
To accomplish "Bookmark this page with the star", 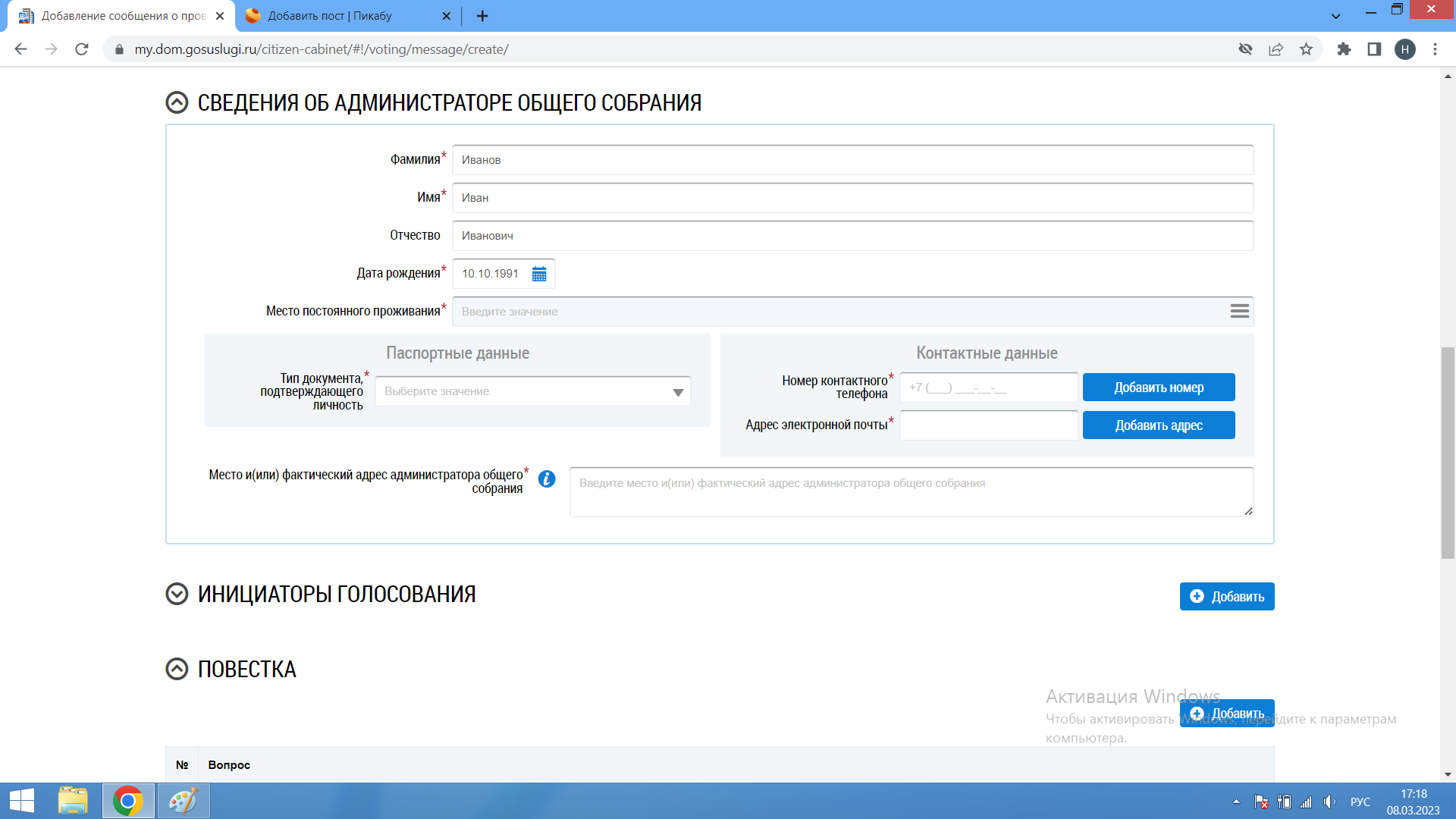I will [x=1306, y=49].
